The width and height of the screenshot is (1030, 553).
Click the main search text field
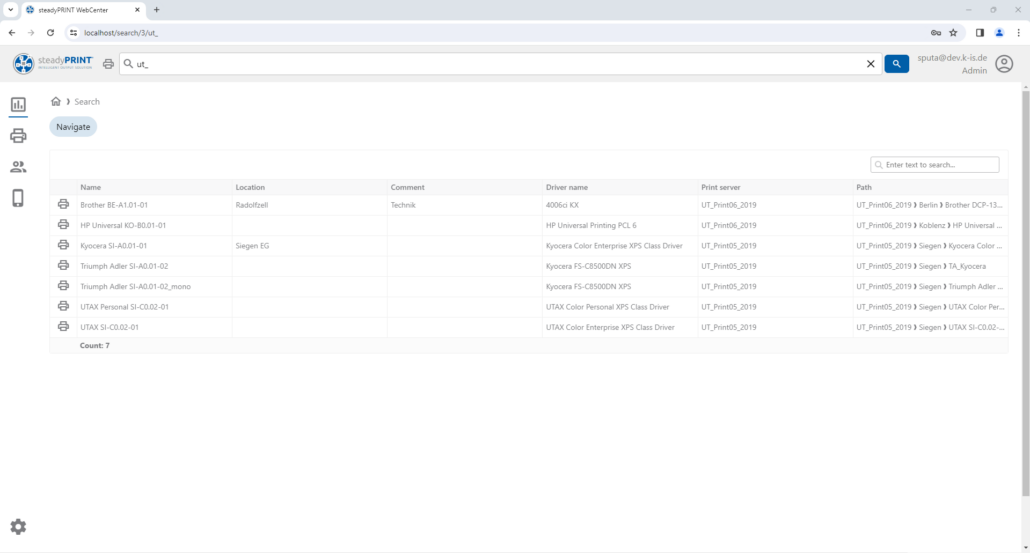tap(499, 64)
